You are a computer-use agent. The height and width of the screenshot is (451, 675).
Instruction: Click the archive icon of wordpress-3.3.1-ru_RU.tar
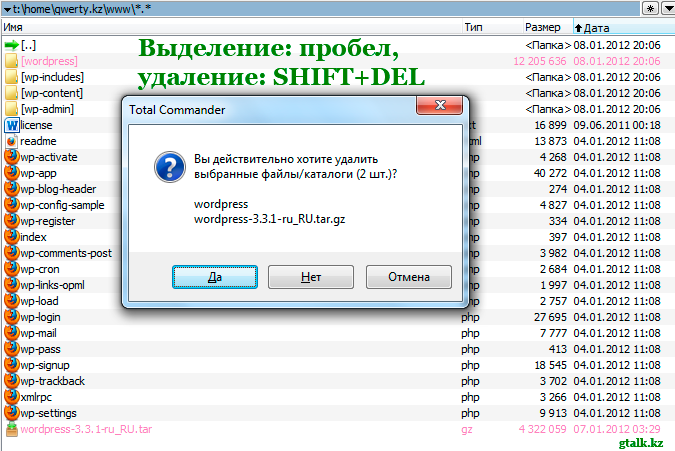[x=12, y=429]
